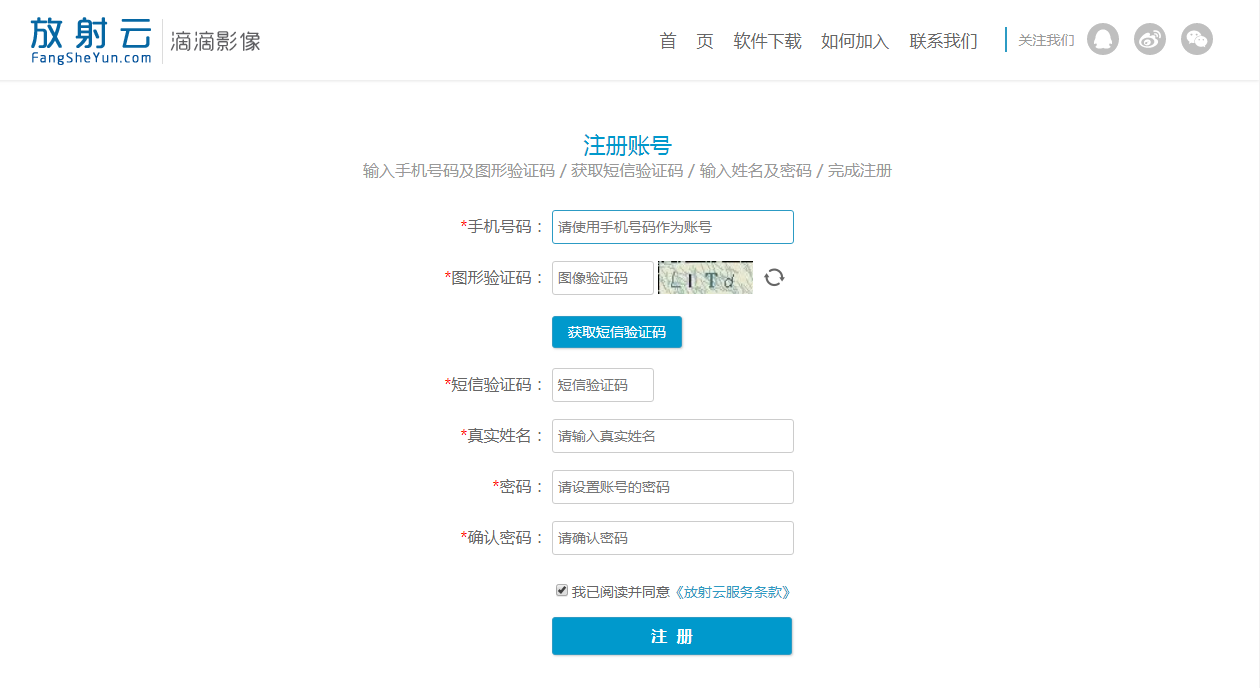Focus the 手机号码 input field
1260x688 pixels.
672,227
